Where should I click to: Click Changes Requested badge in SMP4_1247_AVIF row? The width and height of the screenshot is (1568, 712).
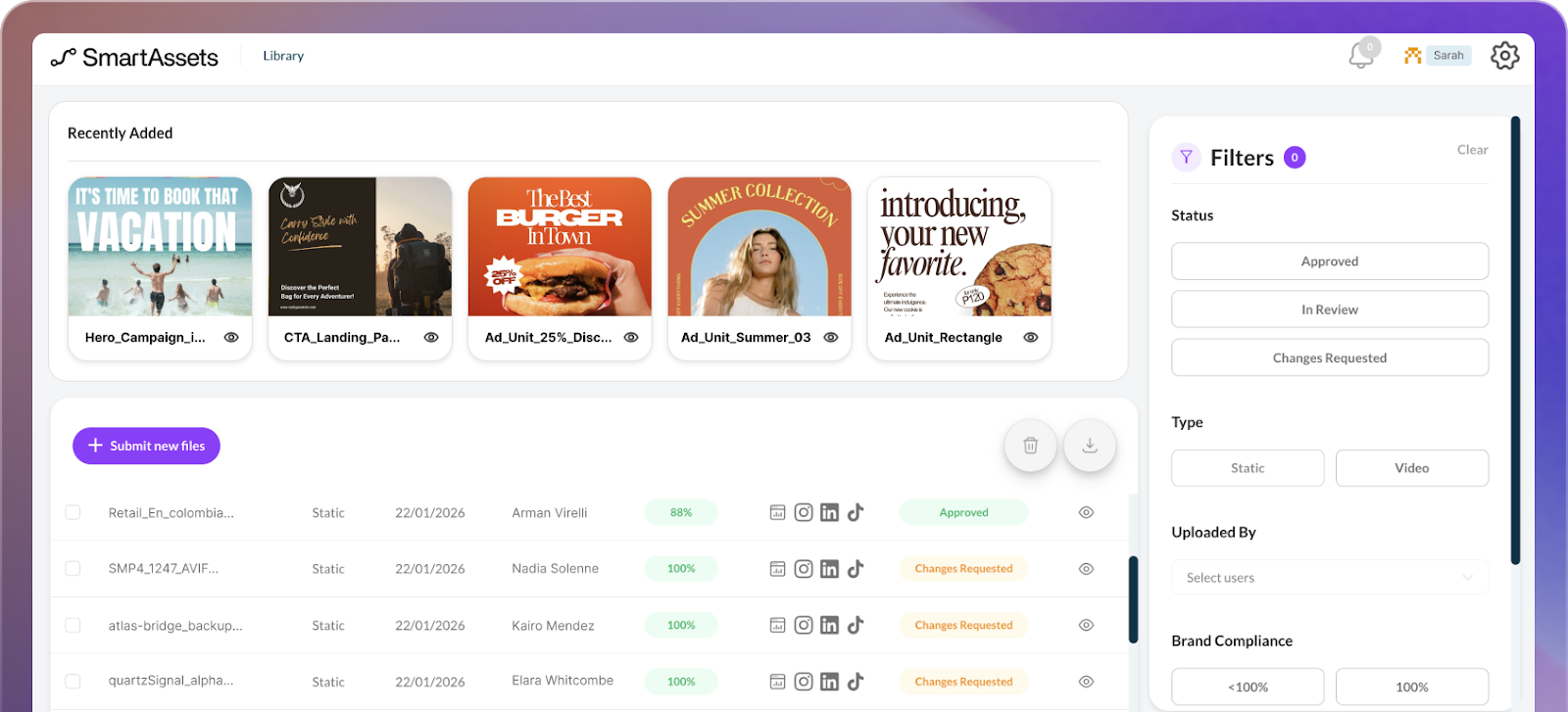tap(963, 569)
